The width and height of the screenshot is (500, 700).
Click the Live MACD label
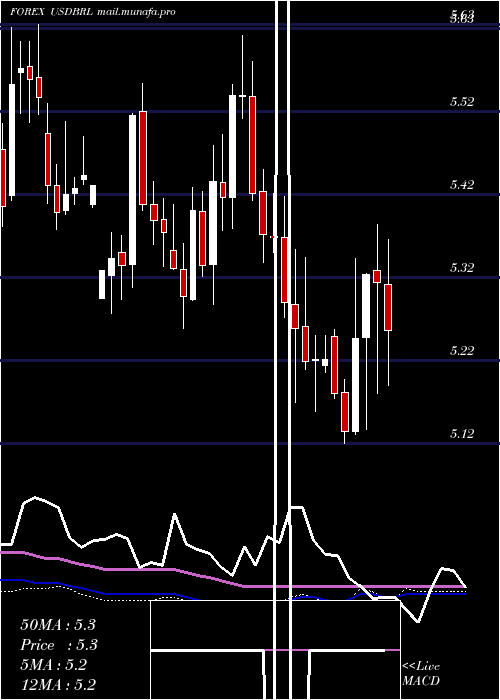(x=421, y=674)
